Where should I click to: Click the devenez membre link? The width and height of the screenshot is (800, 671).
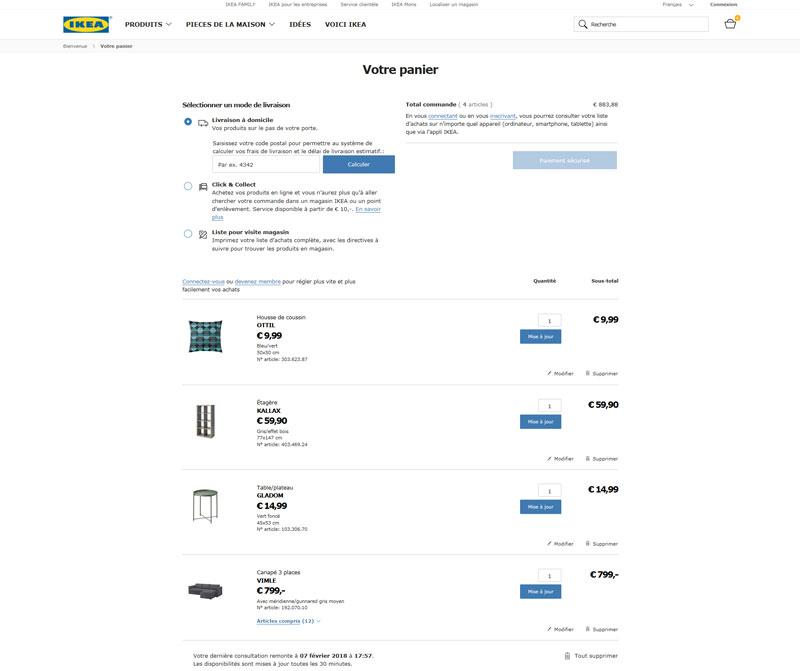pos(258,282)
